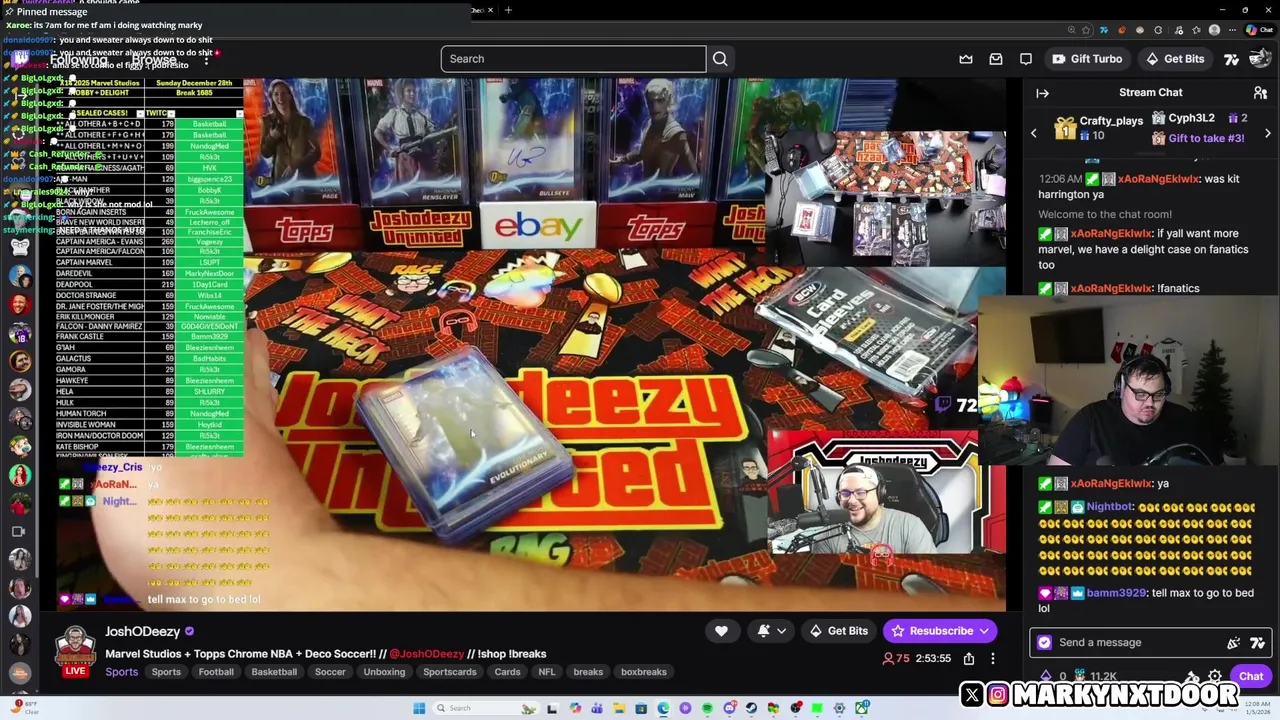Viewport: 1280px width, 720px height.
Task: Open the 7TV emote menu in chat input
Action: (x=1257, y=643)
